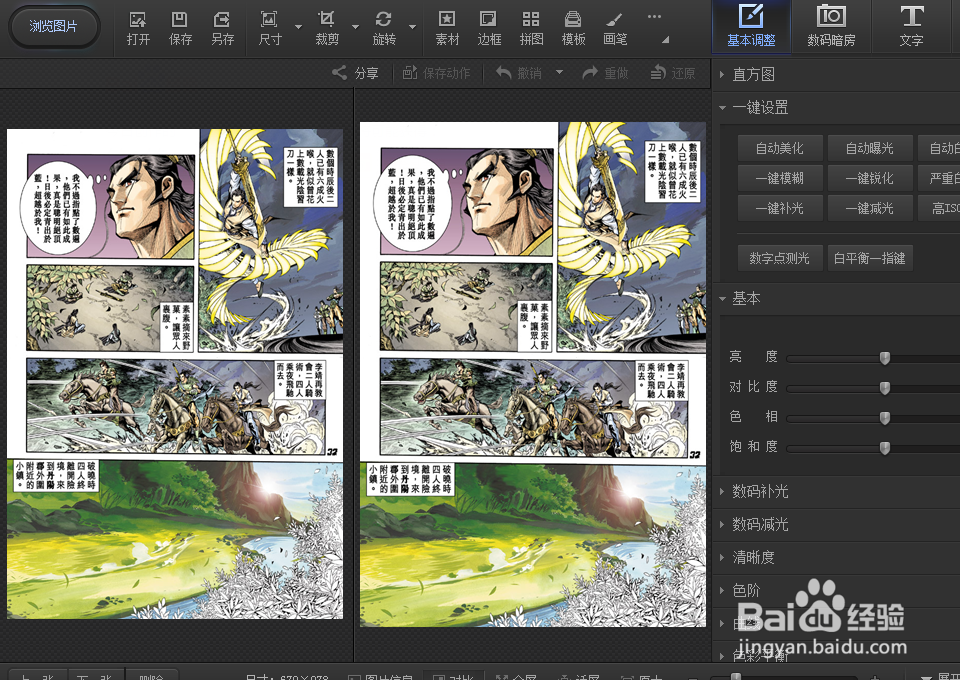Click the 浏览图片 browse button
The width and height of the screenshot is (960, 680).
click(x=54, y=26)
